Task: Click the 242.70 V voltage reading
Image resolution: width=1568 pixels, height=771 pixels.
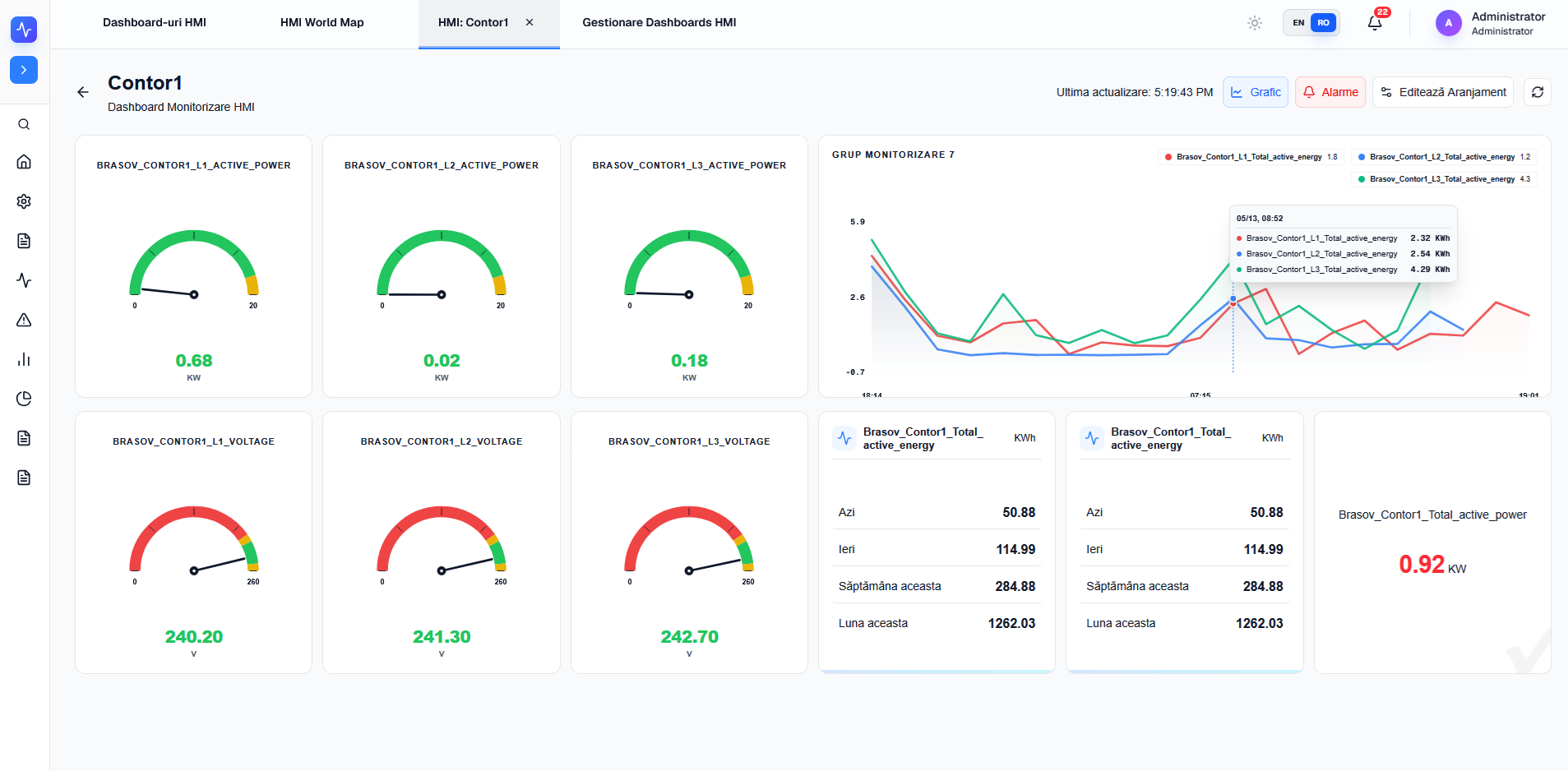Action: 689,637
